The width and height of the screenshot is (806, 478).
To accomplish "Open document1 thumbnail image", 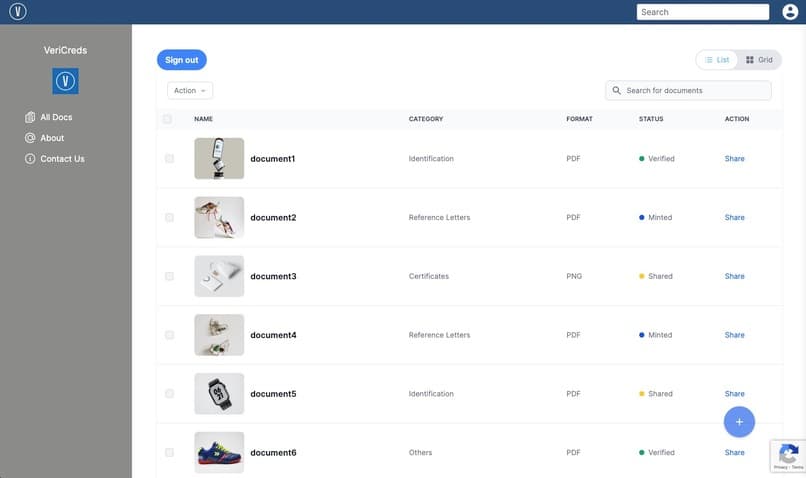I will click(x=219, y=158).
